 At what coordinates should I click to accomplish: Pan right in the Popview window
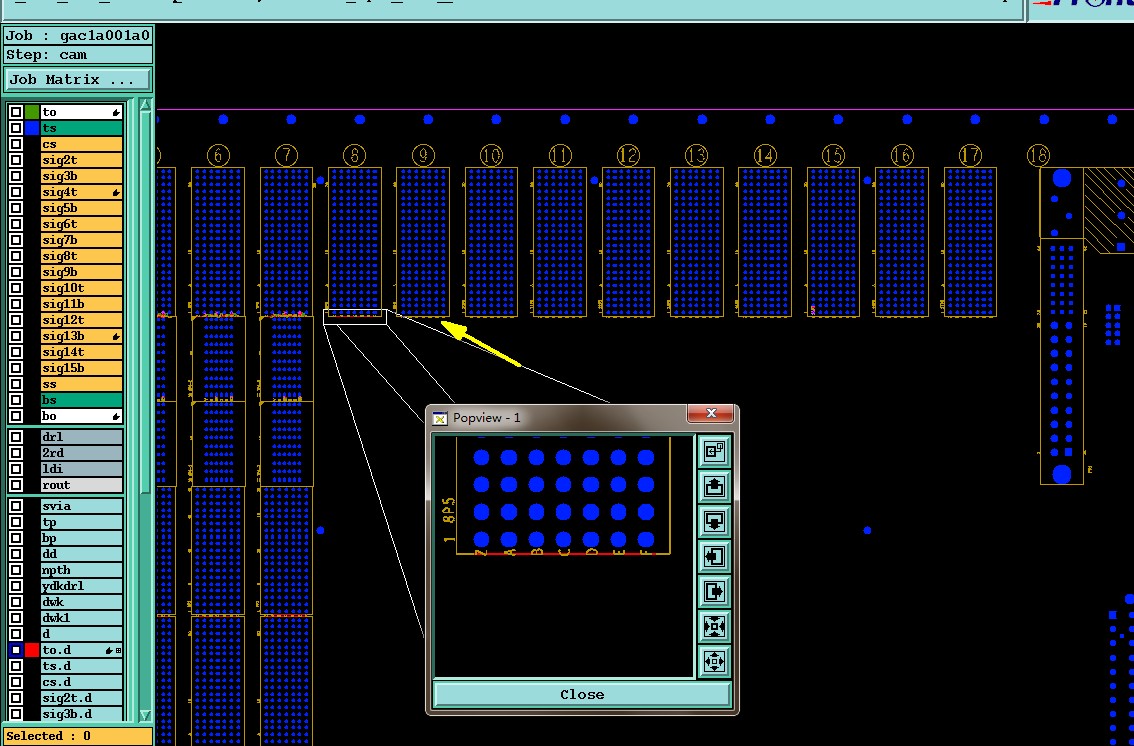tap(714, 591)
